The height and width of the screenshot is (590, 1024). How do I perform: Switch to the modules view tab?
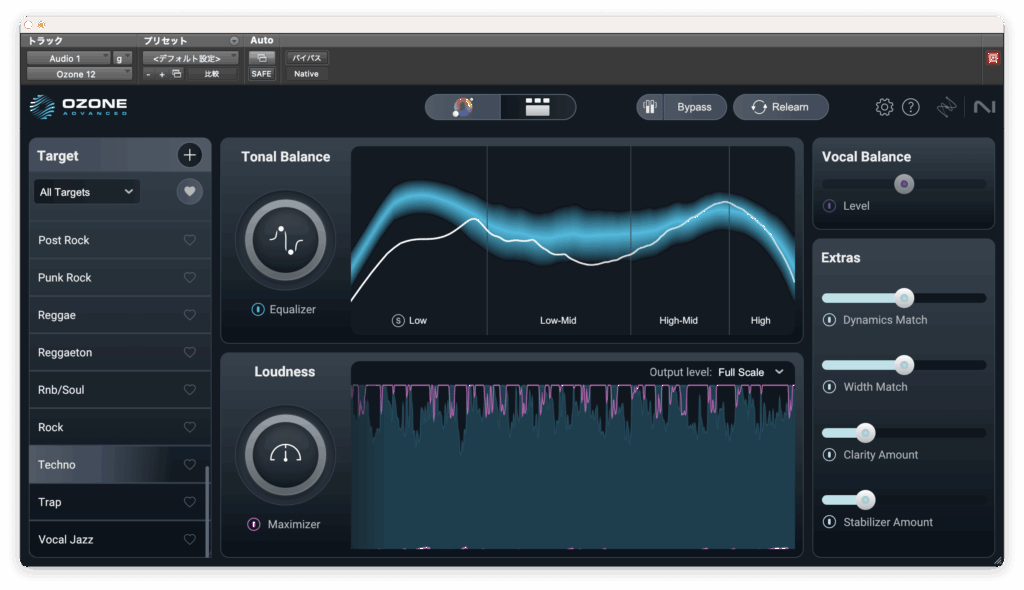(538, 107)
